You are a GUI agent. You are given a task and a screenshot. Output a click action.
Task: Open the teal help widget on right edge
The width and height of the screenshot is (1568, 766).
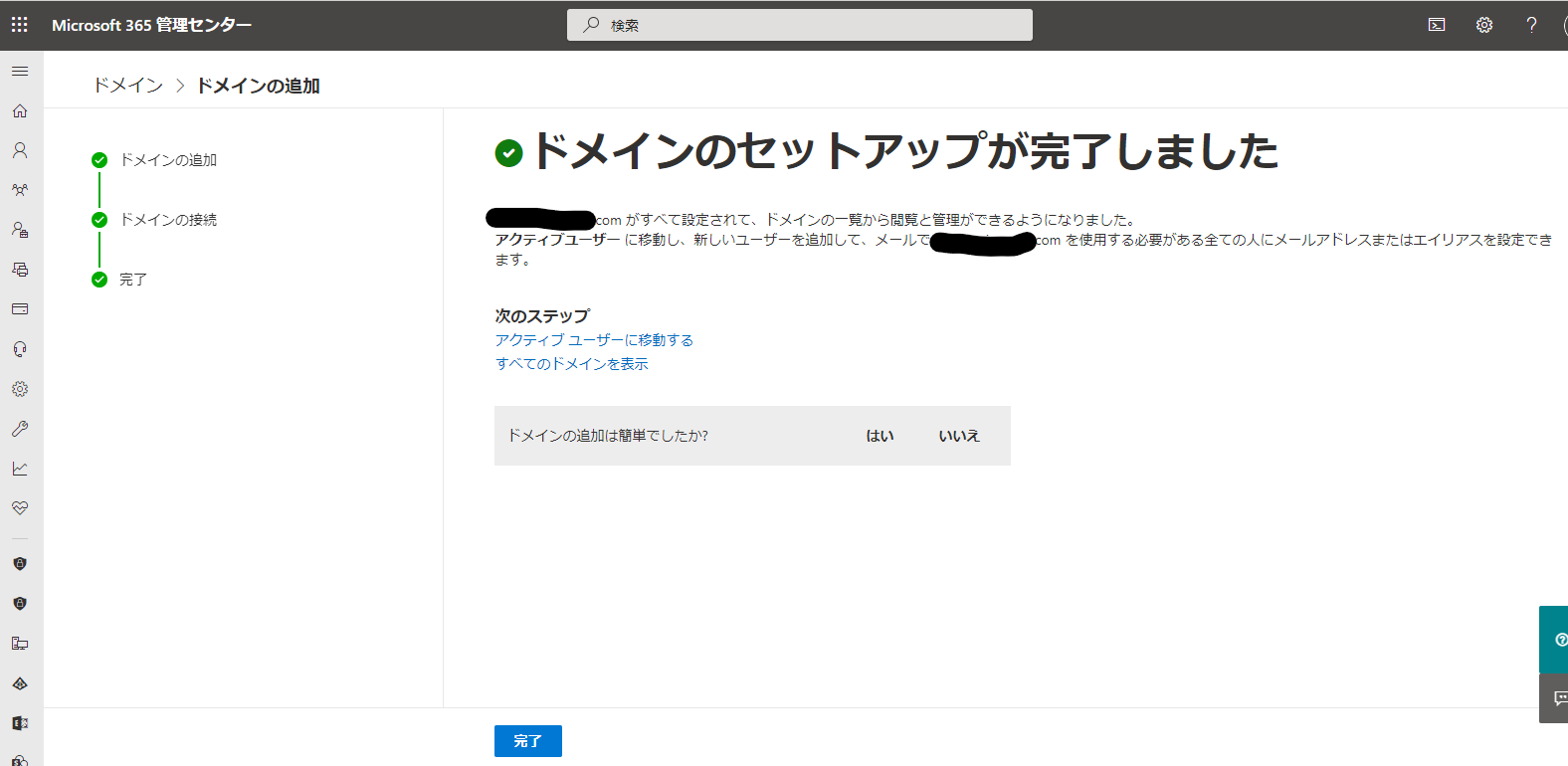(x=1554, y=640)
